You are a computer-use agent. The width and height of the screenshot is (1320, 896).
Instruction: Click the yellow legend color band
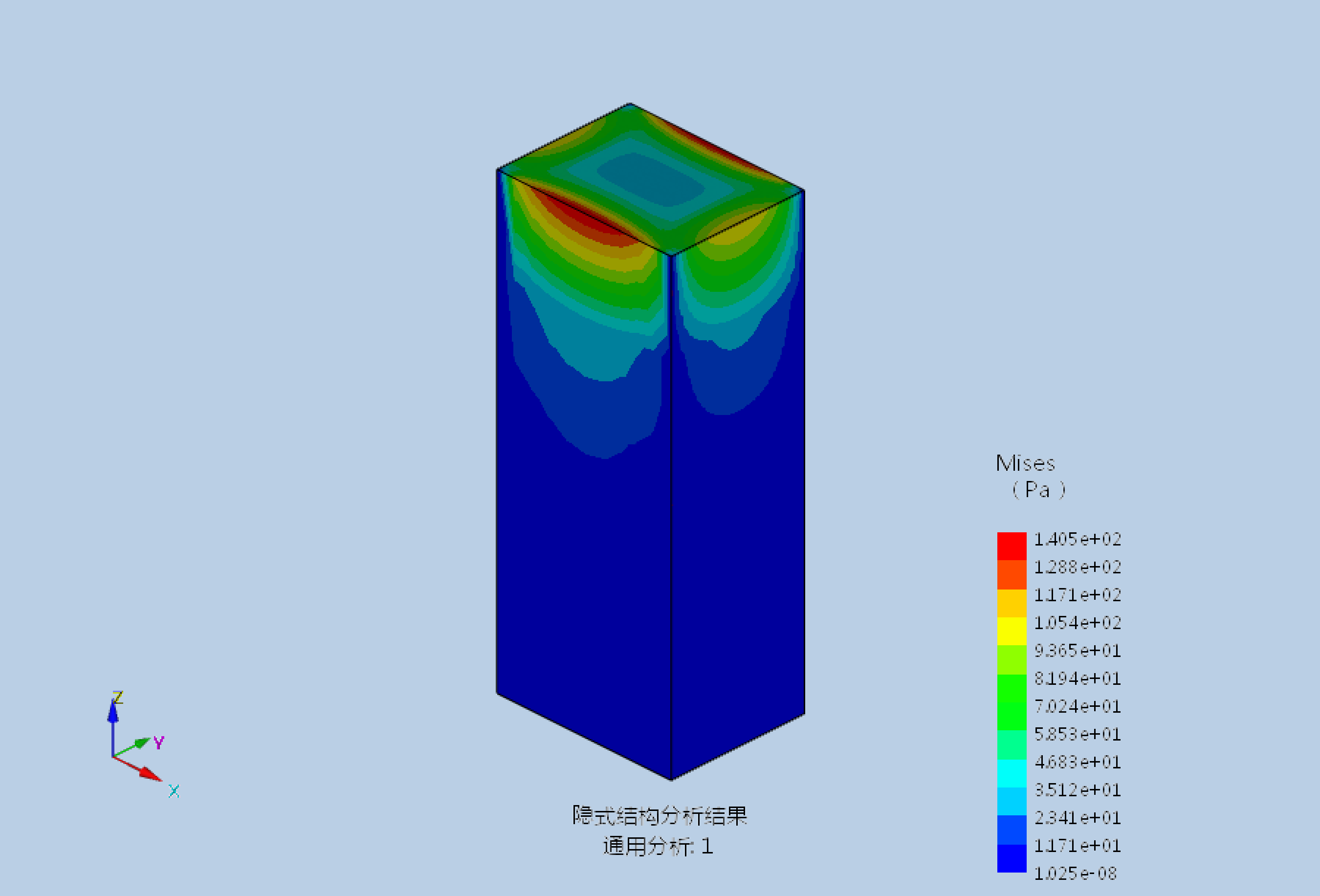(1012, 631)
